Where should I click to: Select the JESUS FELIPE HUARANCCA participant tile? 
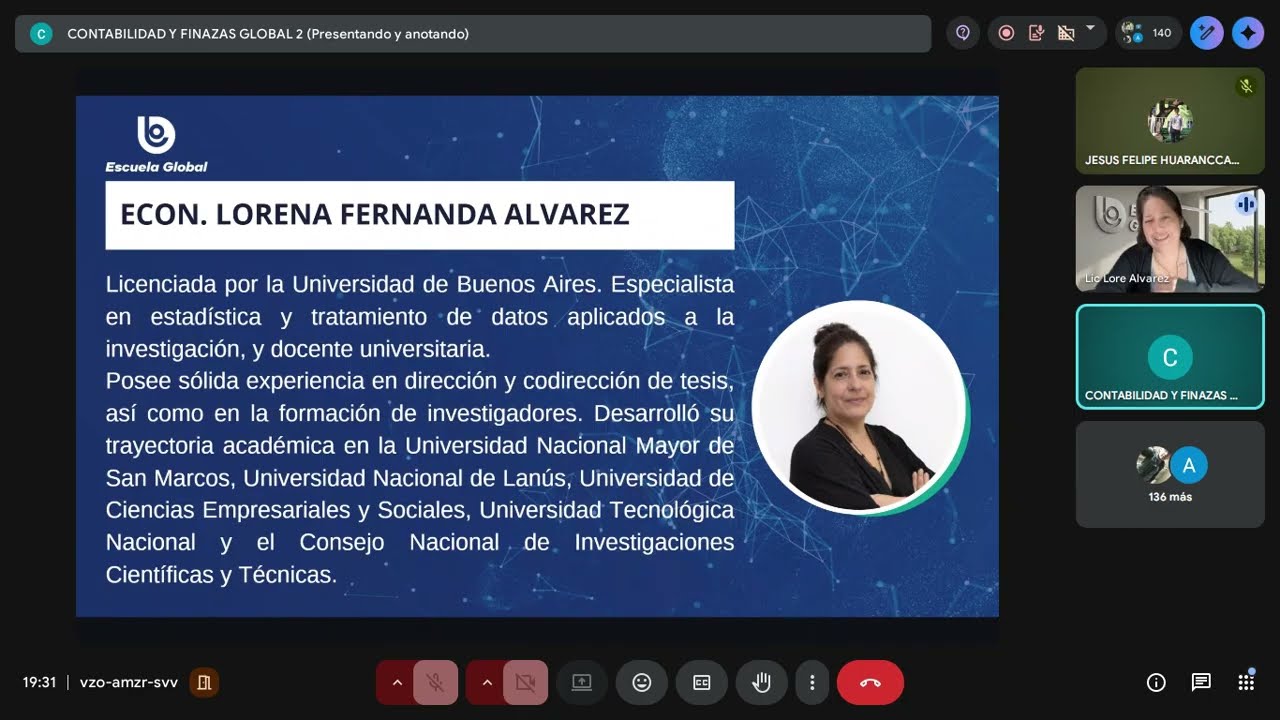tap(1170, 121)
